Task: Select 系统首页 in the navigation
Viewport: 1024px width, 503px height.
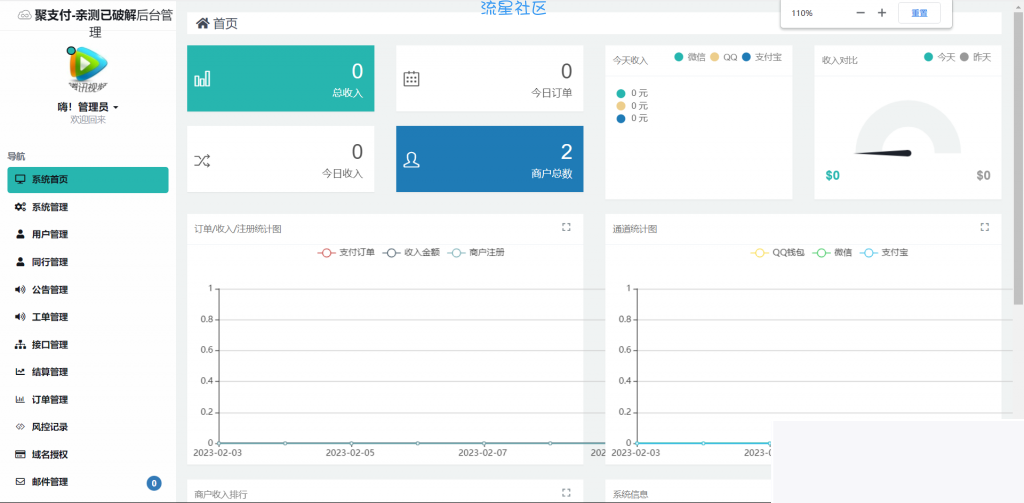Action: [87, 180]
